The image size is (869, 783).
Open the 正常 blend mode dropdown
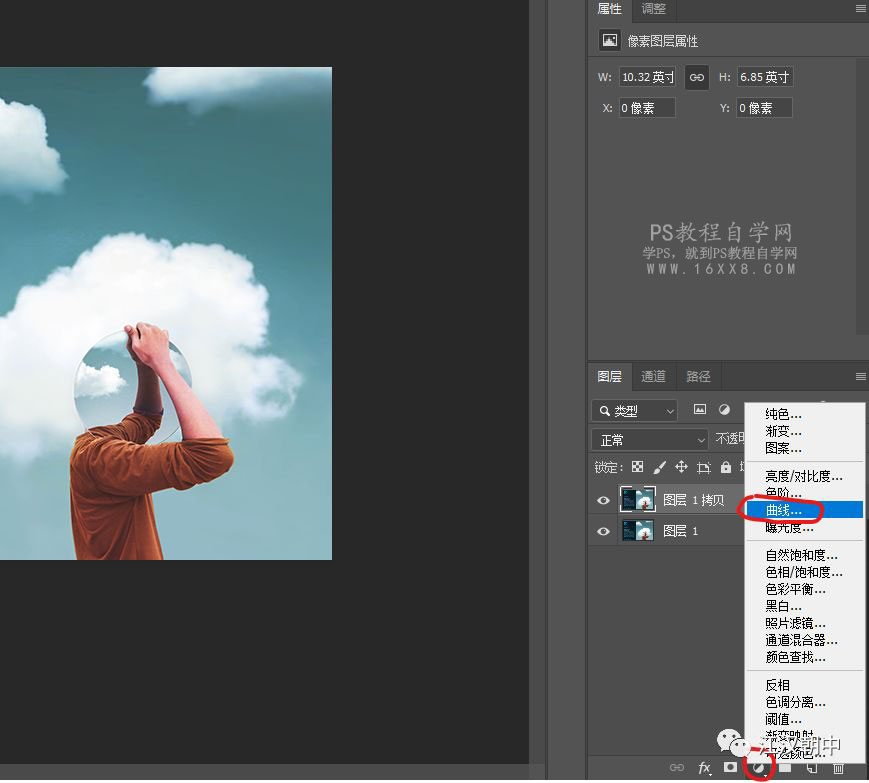[x=648, y=438]
